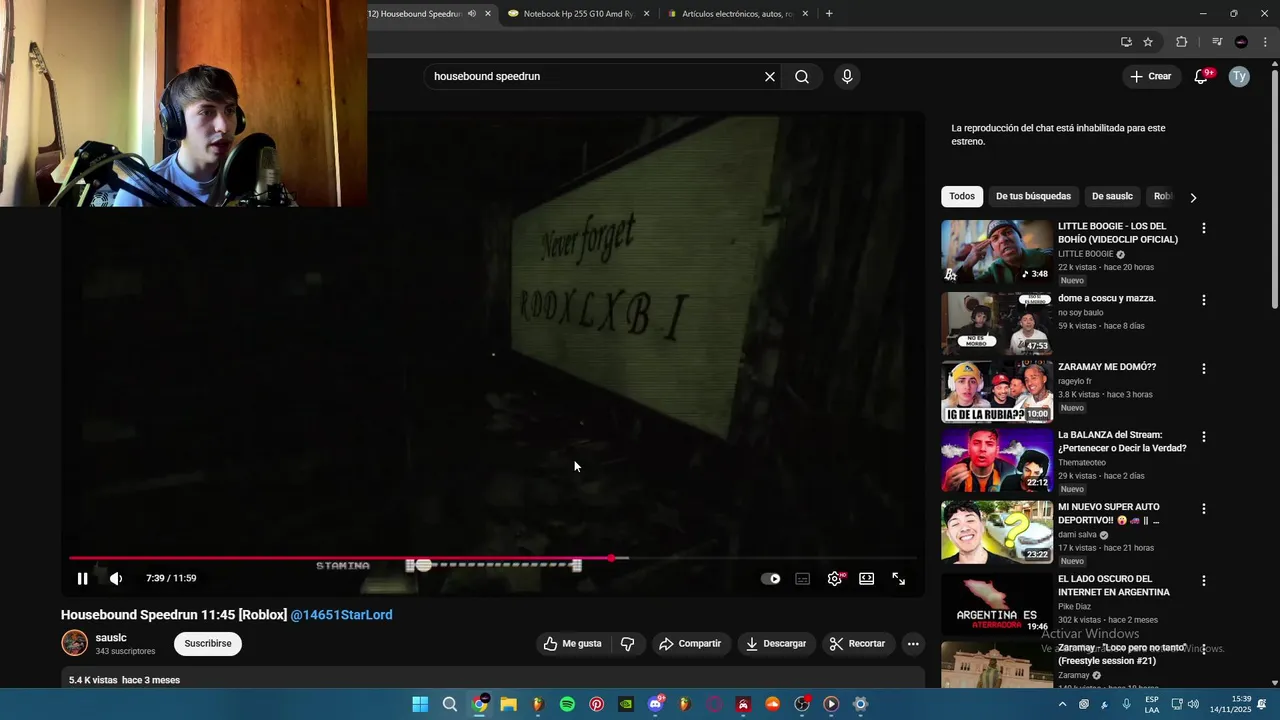The height and width of the screenshot is (720, 1280).
Task: Click the install app icon in address bar
Action: [1126, 41]
